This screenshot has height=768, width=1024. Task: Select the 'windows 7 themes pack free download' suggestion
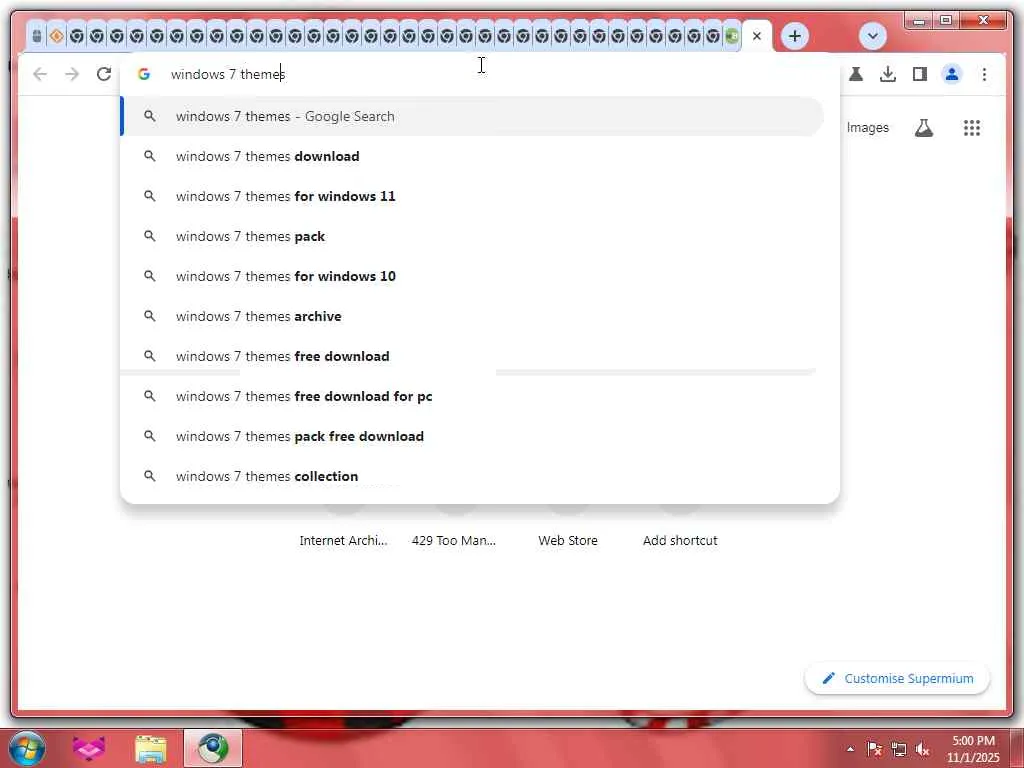472,436
